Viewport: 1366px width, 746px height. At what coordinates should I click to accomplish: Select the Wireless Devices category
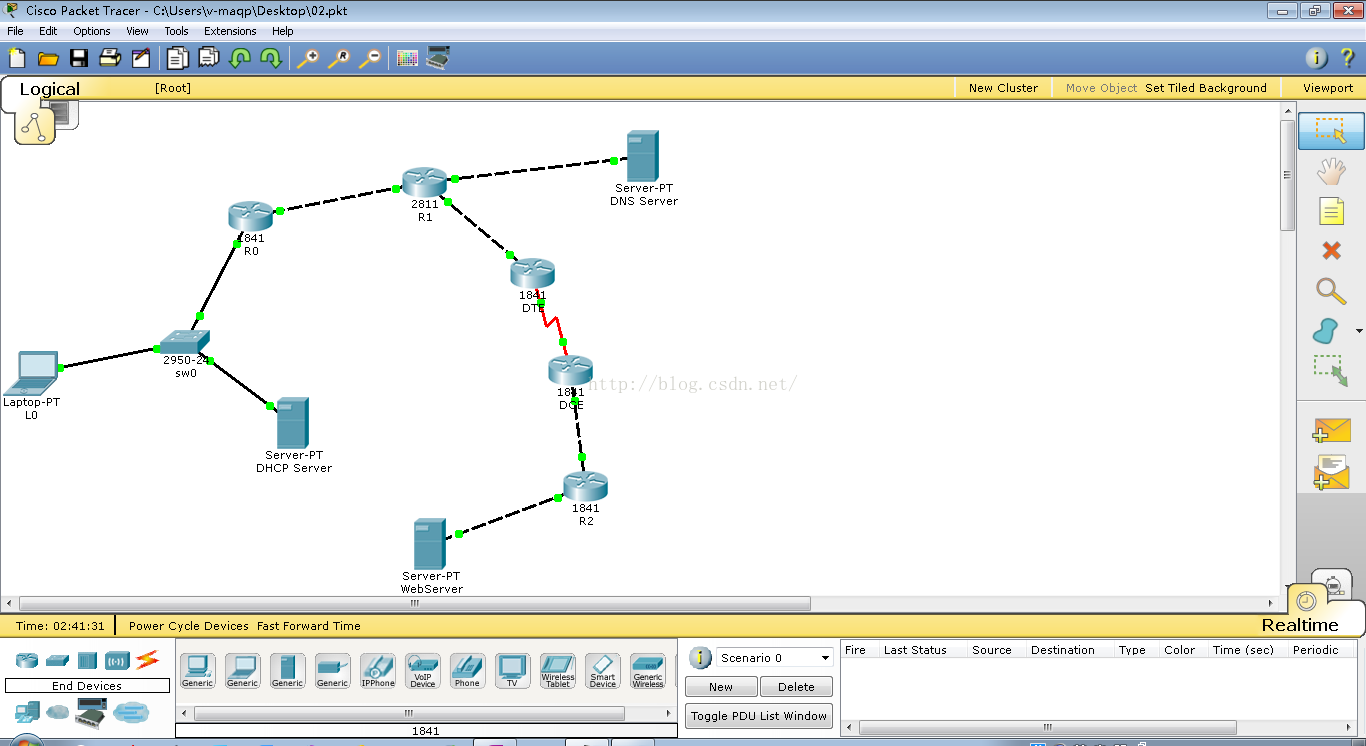click(x=117, y=660)
